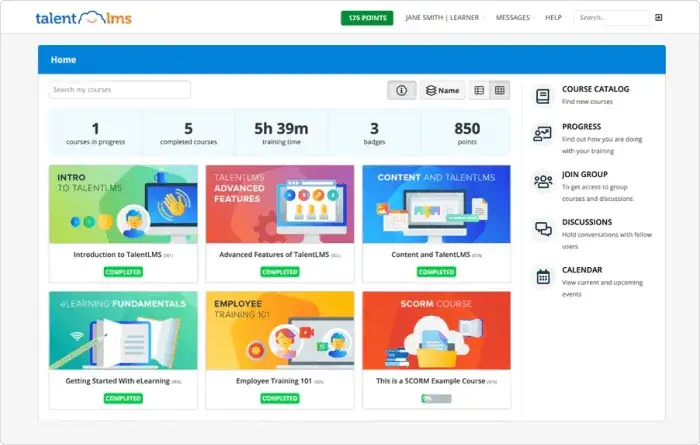Viewport: 700px width, 445px height.
Task: Click the Join Group people icon
Action: point(543,181)
